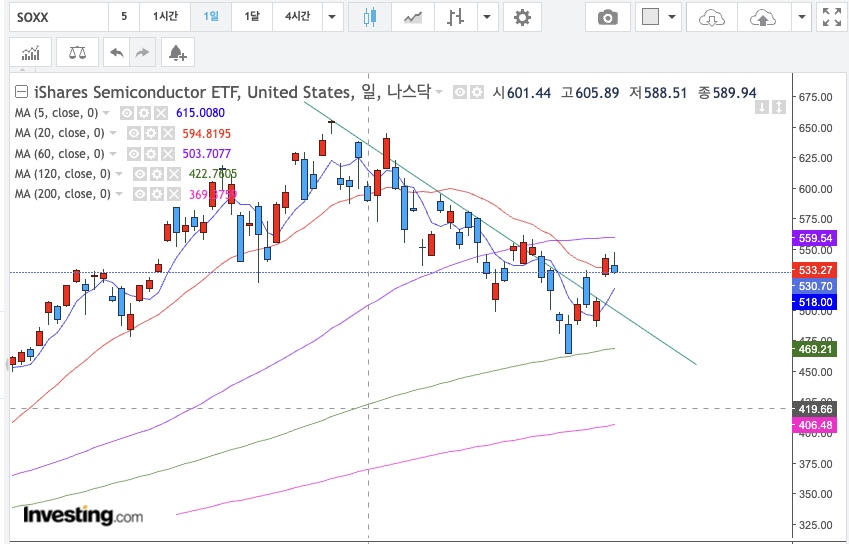Expand MA (200, close, 0) dropdown arrow

(x=119, y=194)
